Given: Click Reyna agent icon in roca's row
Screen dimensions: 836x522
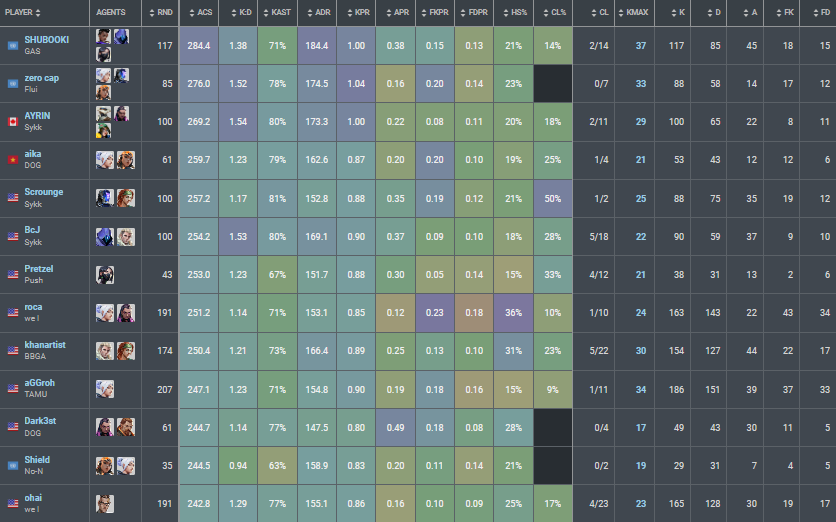Looking at the screenshot, I should (x=126, y=312).
